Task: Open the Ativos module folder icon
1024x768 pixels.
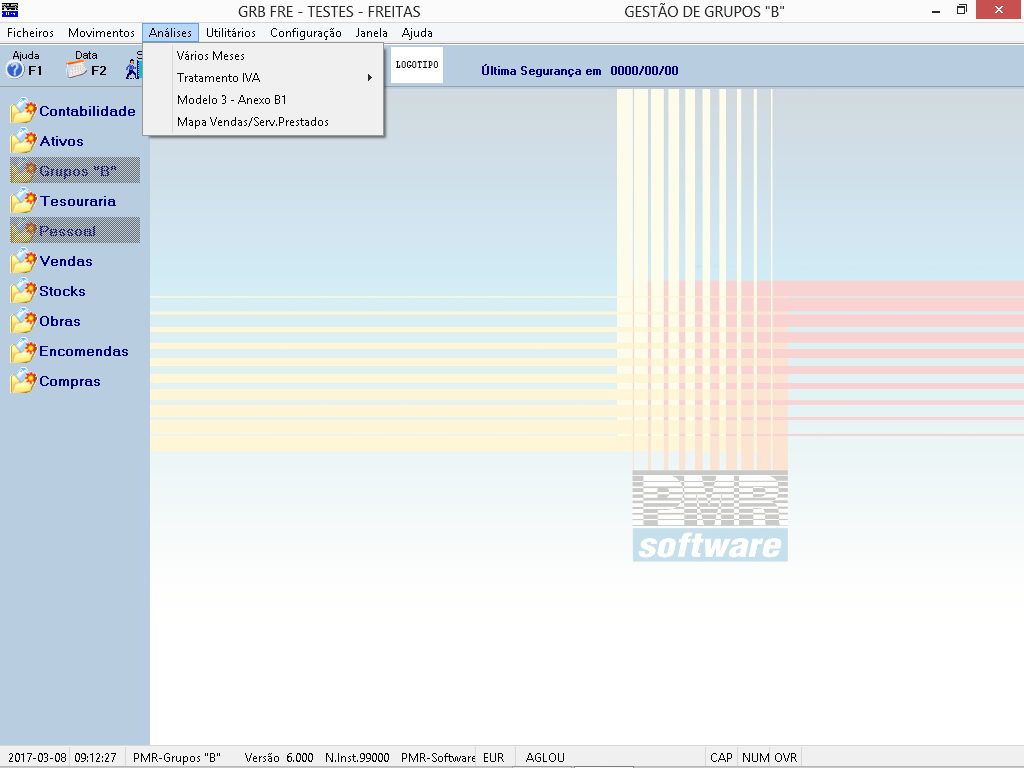Action: (24, 141)
